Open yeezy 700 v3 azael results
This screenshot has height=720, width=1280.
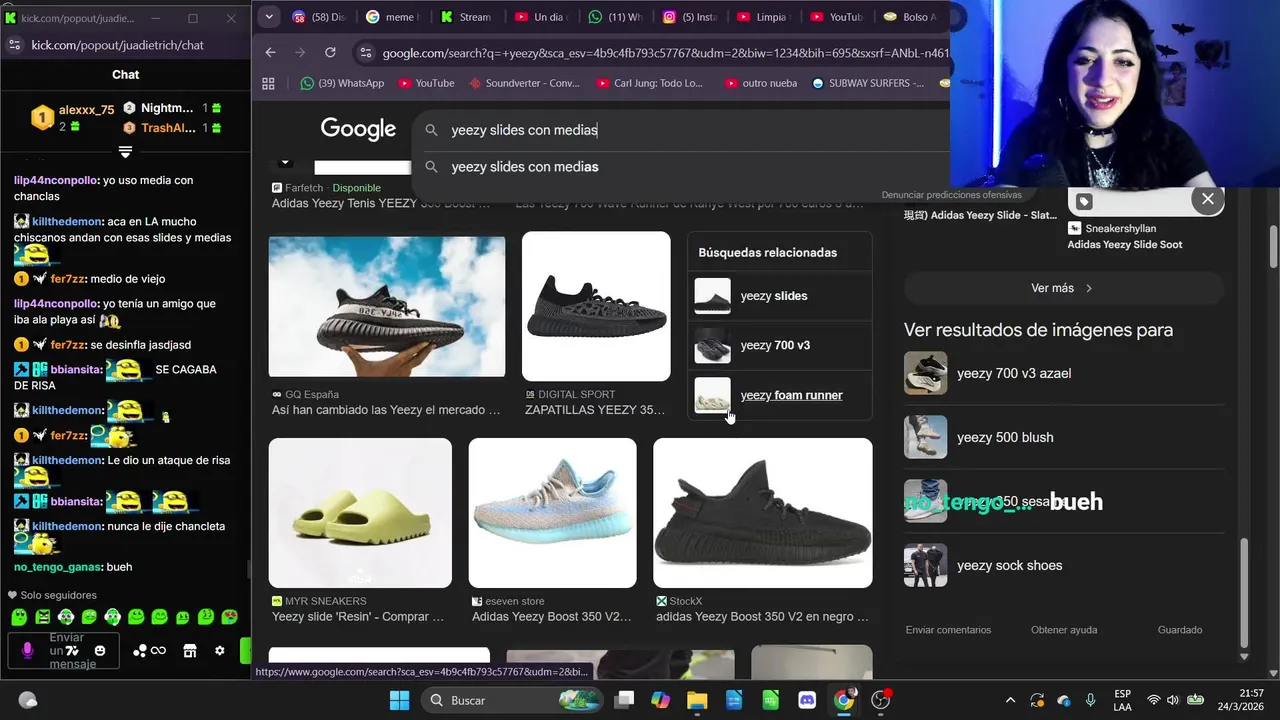[1064, 373]
